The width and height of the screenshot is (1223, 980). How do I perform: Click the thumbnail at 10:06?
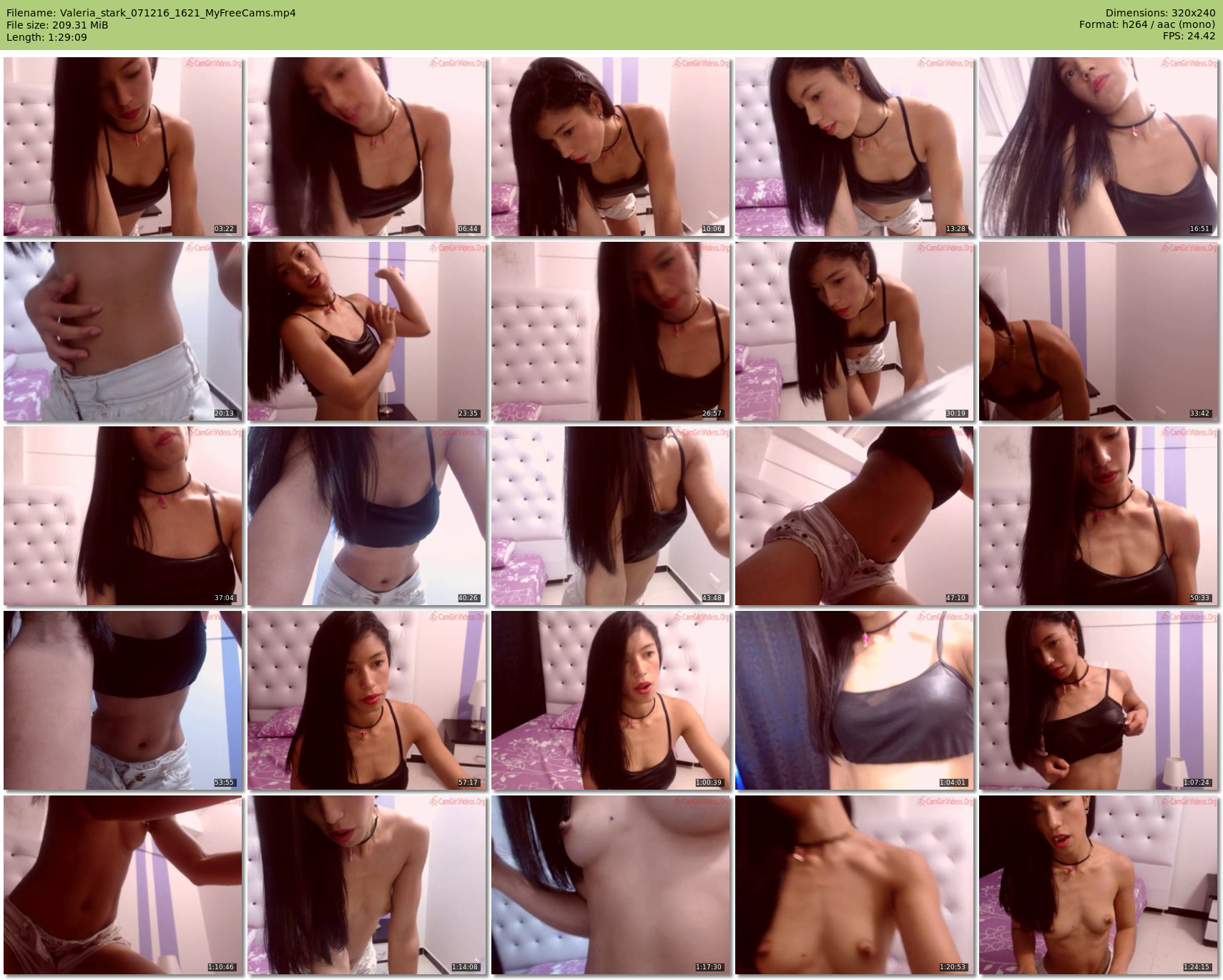[611, 147]
